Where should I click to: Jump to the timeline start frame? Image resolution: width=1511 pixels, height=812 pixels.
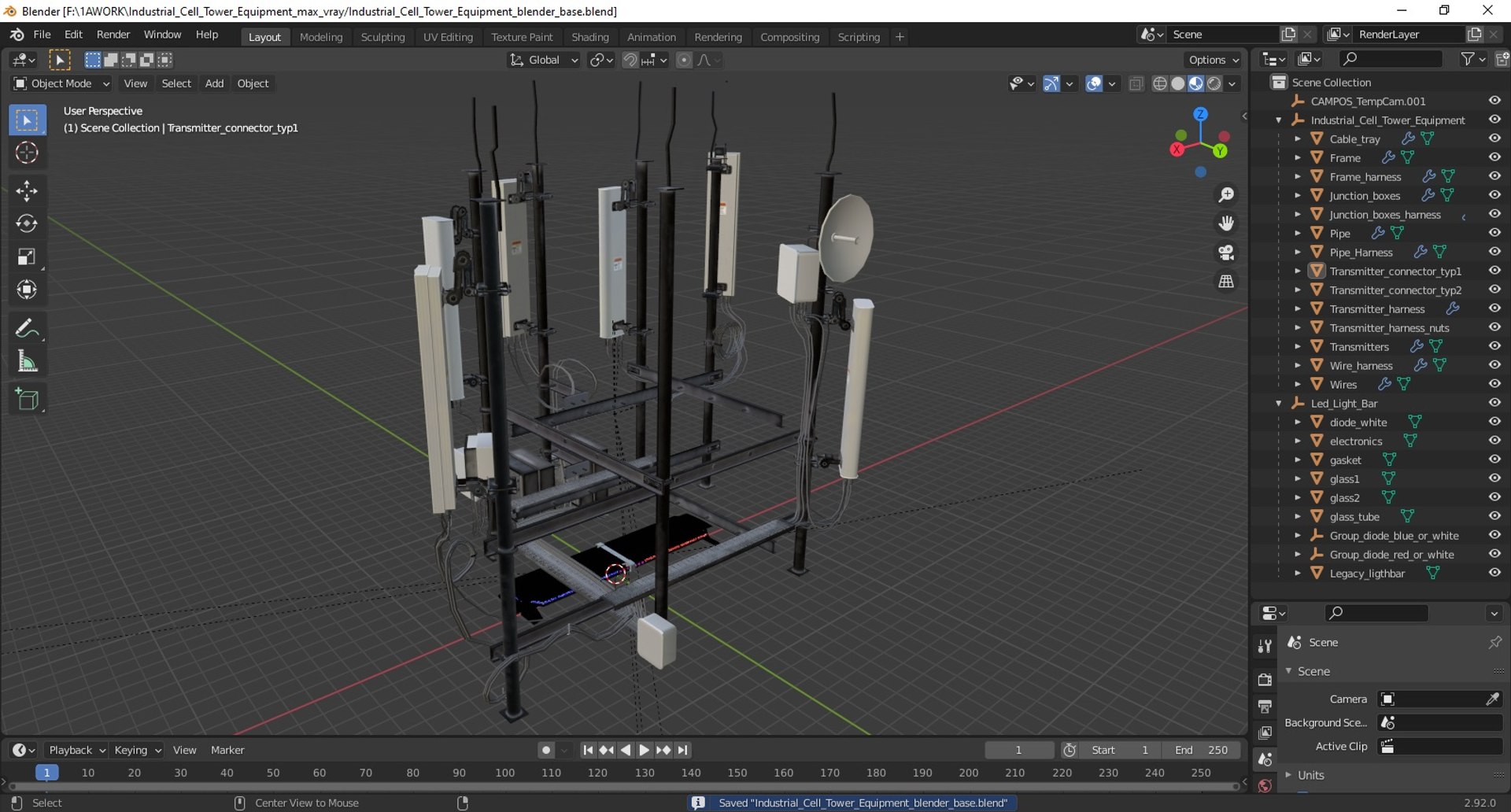tap(587, 750)
